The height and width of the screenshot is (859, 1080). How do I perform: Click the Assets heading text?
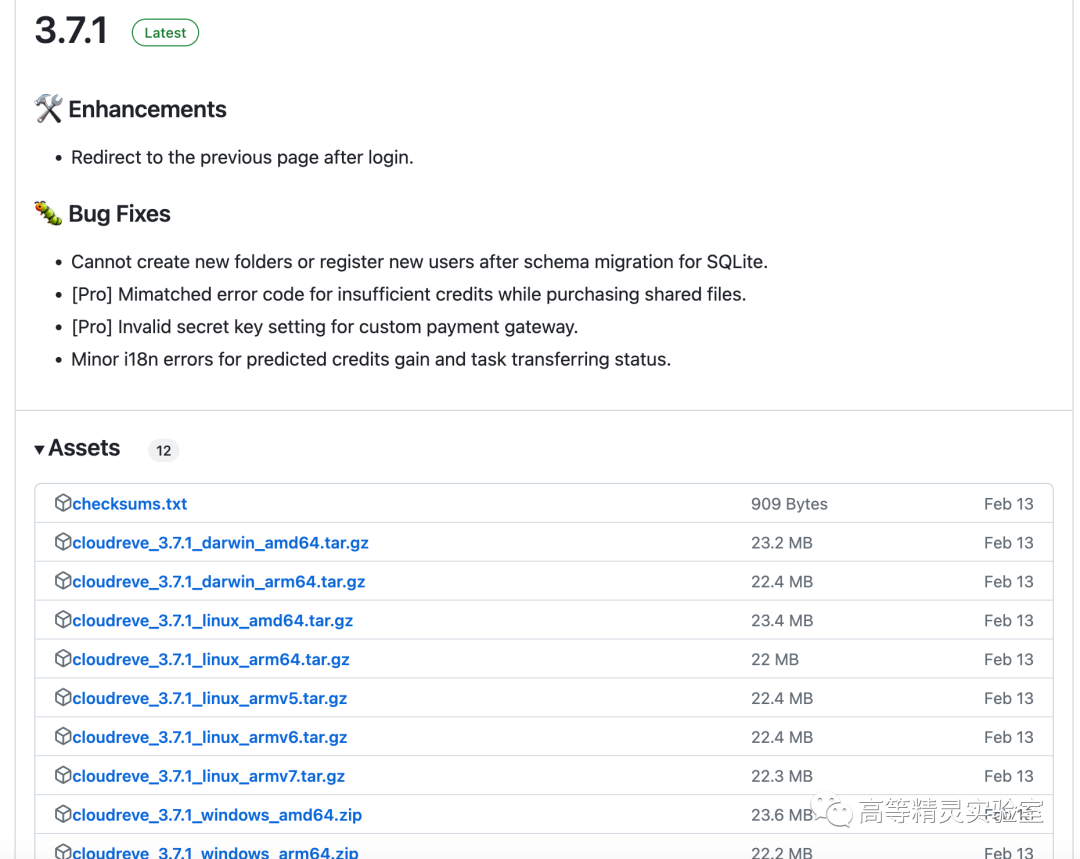tap(84, 448)
